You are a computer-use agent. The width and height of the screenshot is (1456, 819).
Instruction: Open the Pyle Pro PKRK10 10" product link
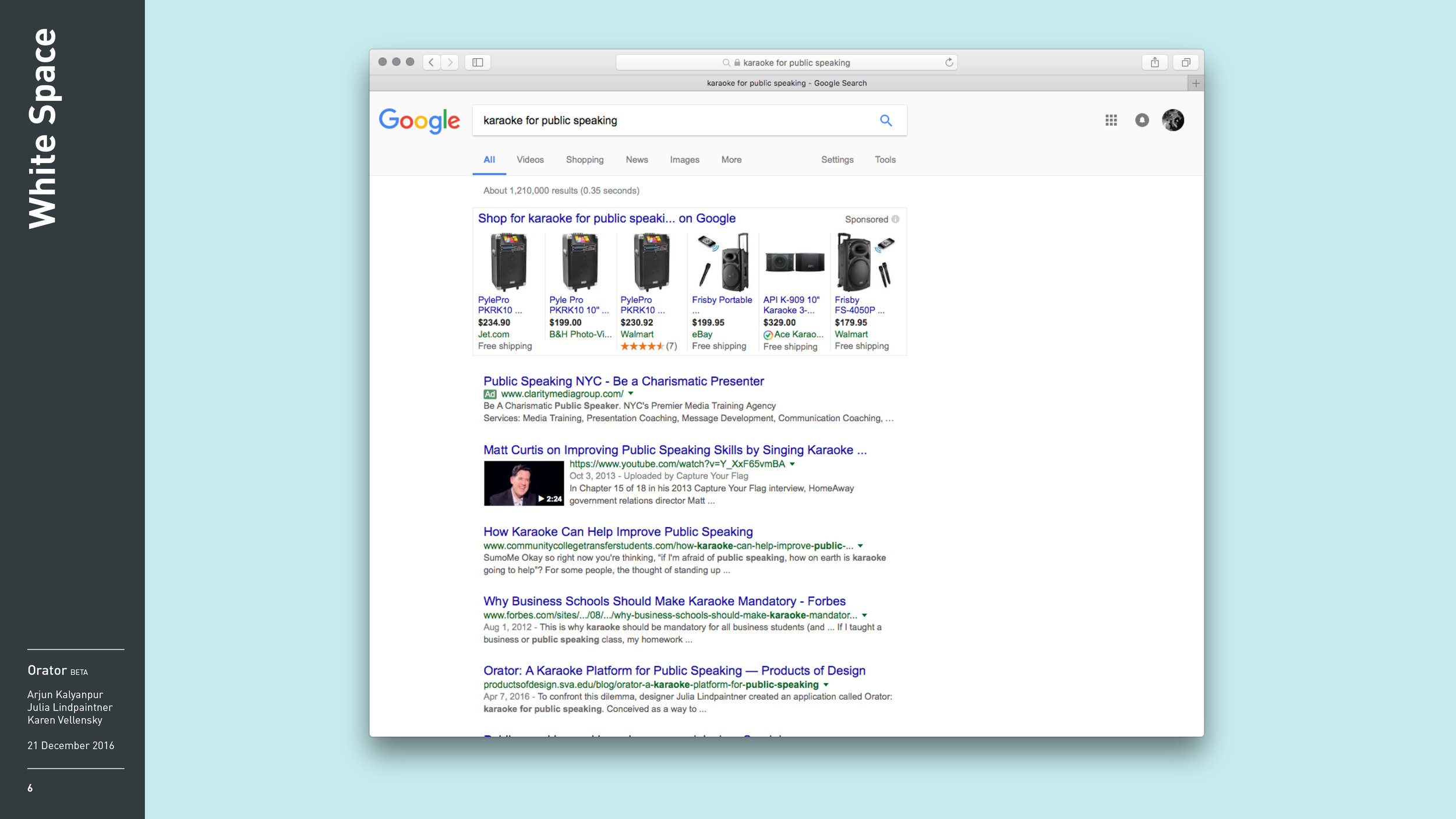pyautogui.click(x=579, y=305)
